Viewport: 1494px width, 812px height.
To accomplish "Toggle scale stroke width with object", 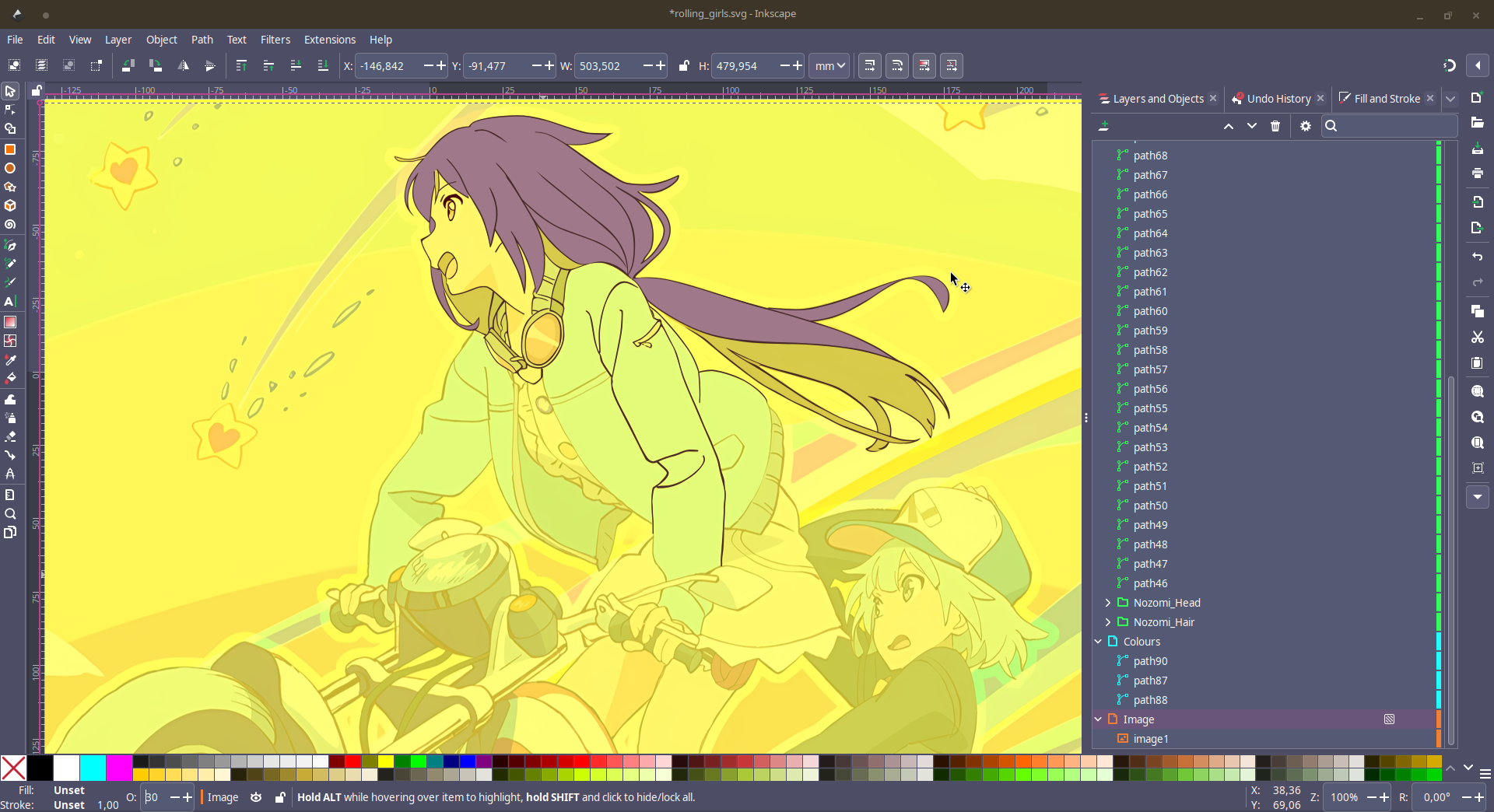I will [x=870, y=66].
